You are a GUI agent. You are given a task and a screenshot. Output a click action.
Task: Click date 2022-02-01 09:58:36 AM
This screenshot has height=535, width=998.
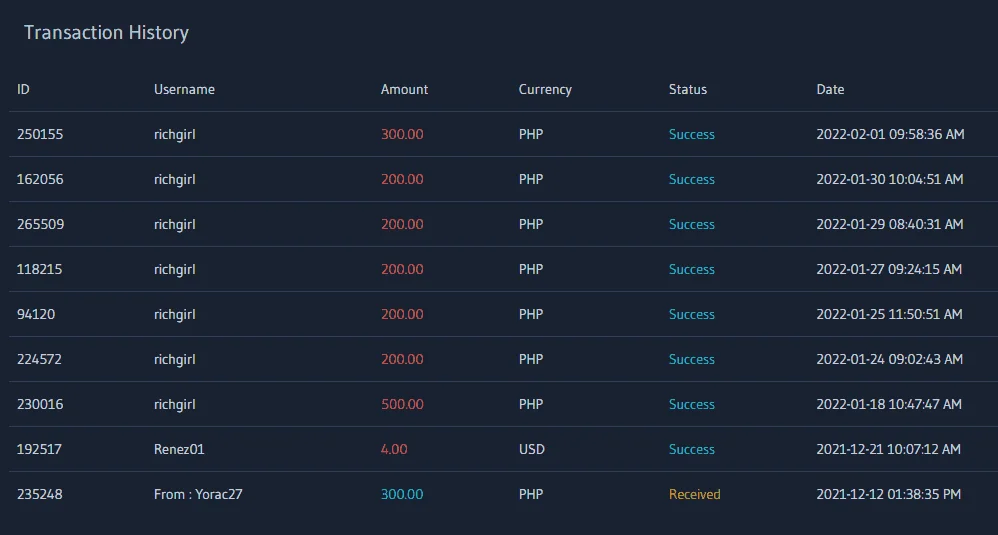pos(890,134)
